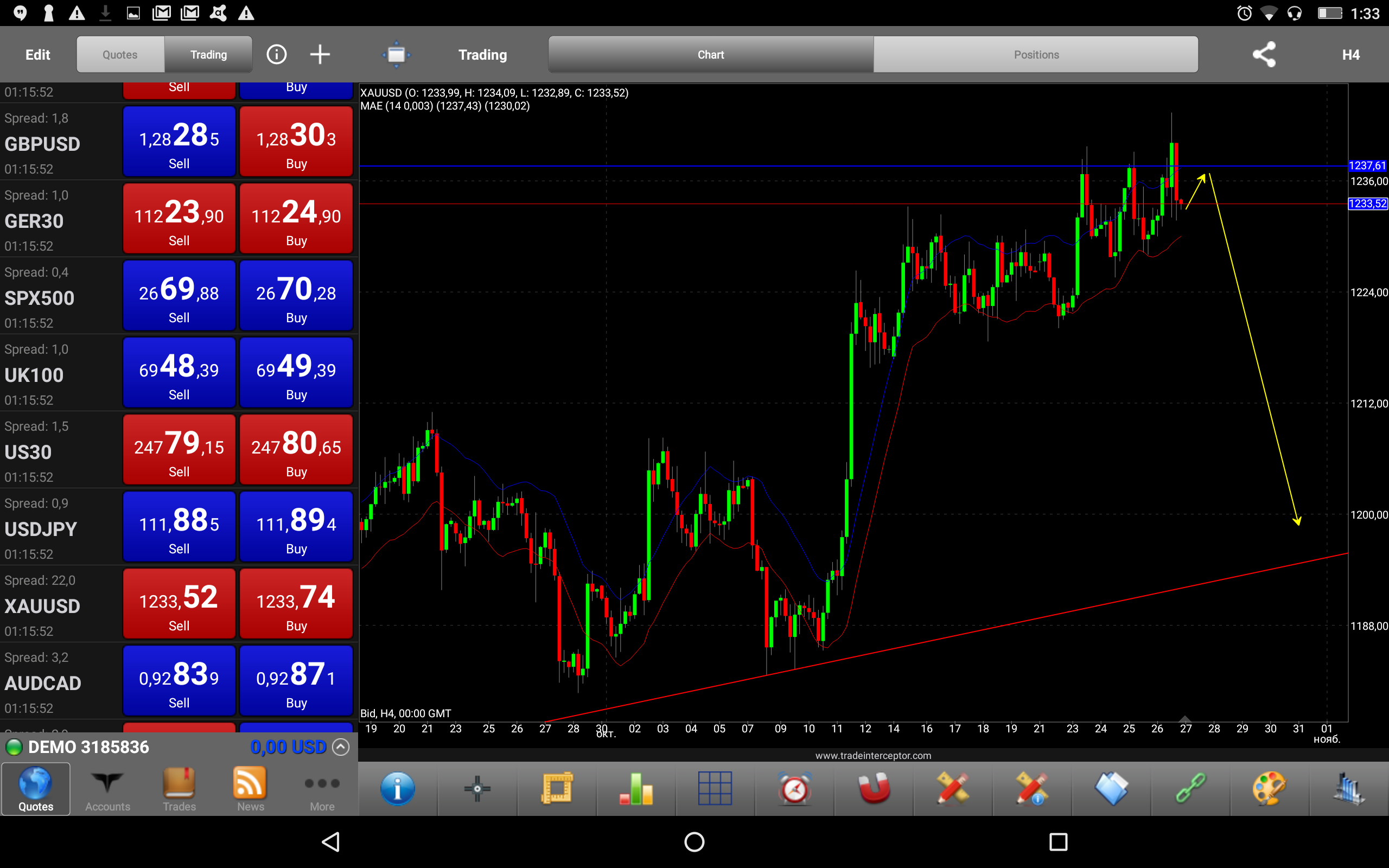The height and width of the screenshot is (868, 1389).
Task: Click the Trading title in top bar
Action: (483, 55)
